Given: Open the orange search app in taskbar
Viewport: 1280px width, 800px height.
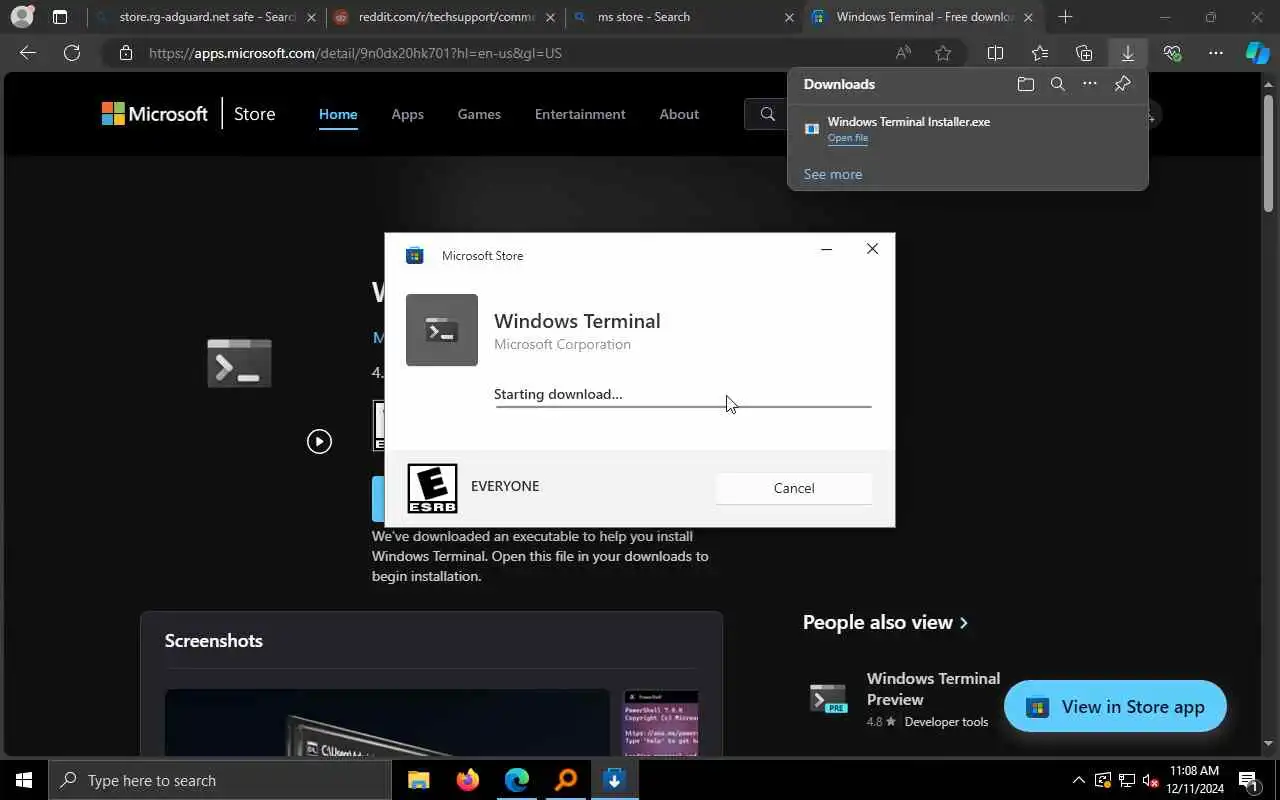Looking at the screenshot, I should tap(565, 780).
